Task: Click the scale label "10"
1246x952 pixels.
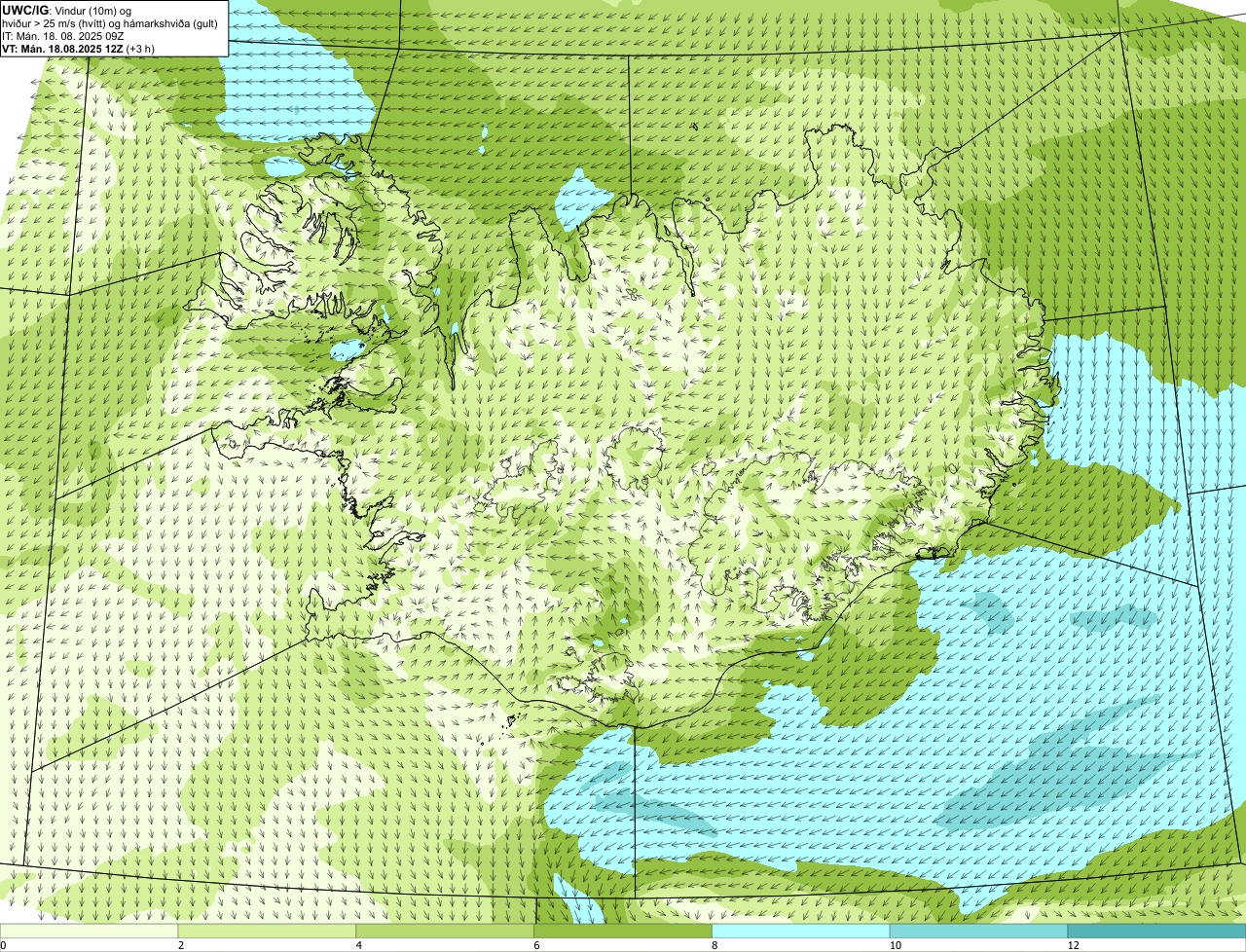Action: tap(894, 945)
